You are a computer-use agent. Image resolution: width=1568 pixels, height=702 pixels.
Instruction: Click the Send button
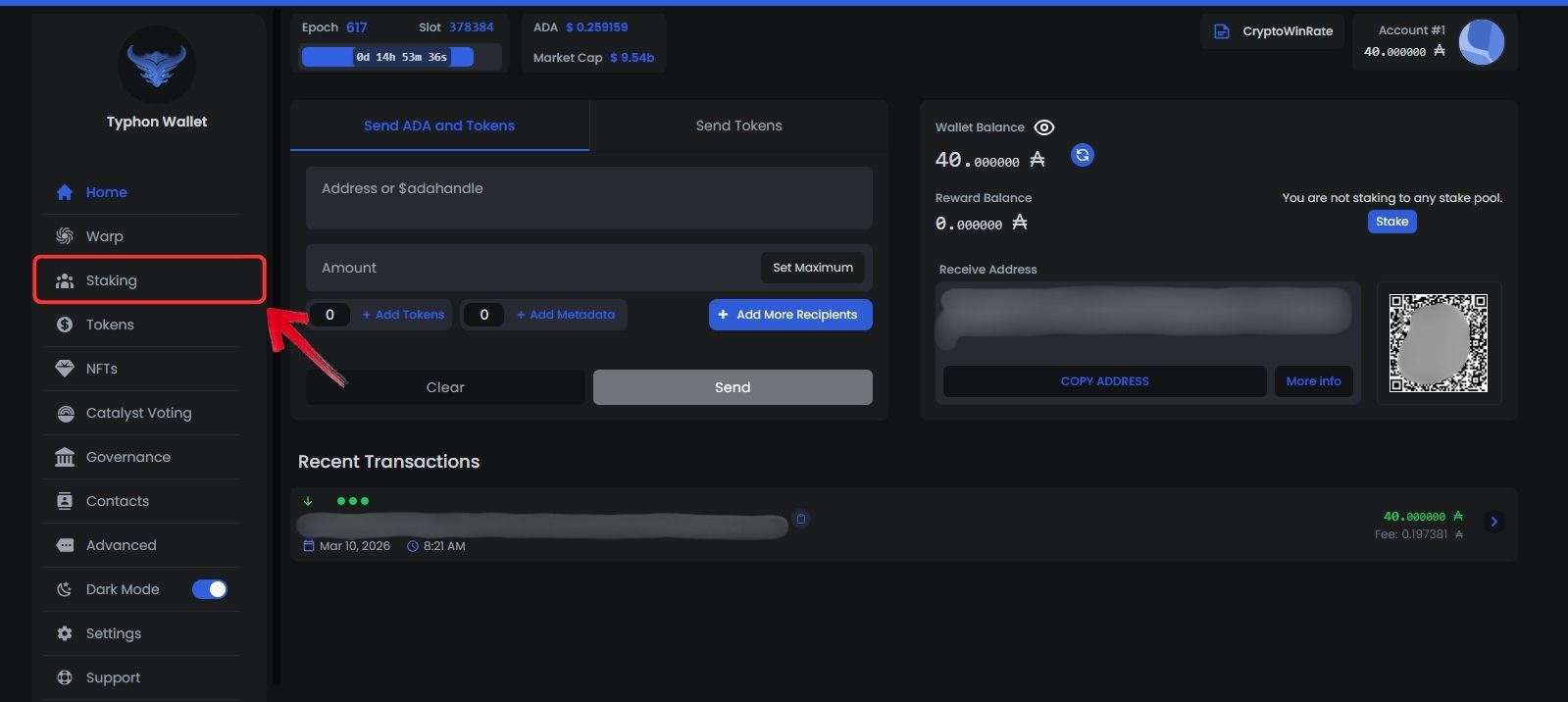733,387
